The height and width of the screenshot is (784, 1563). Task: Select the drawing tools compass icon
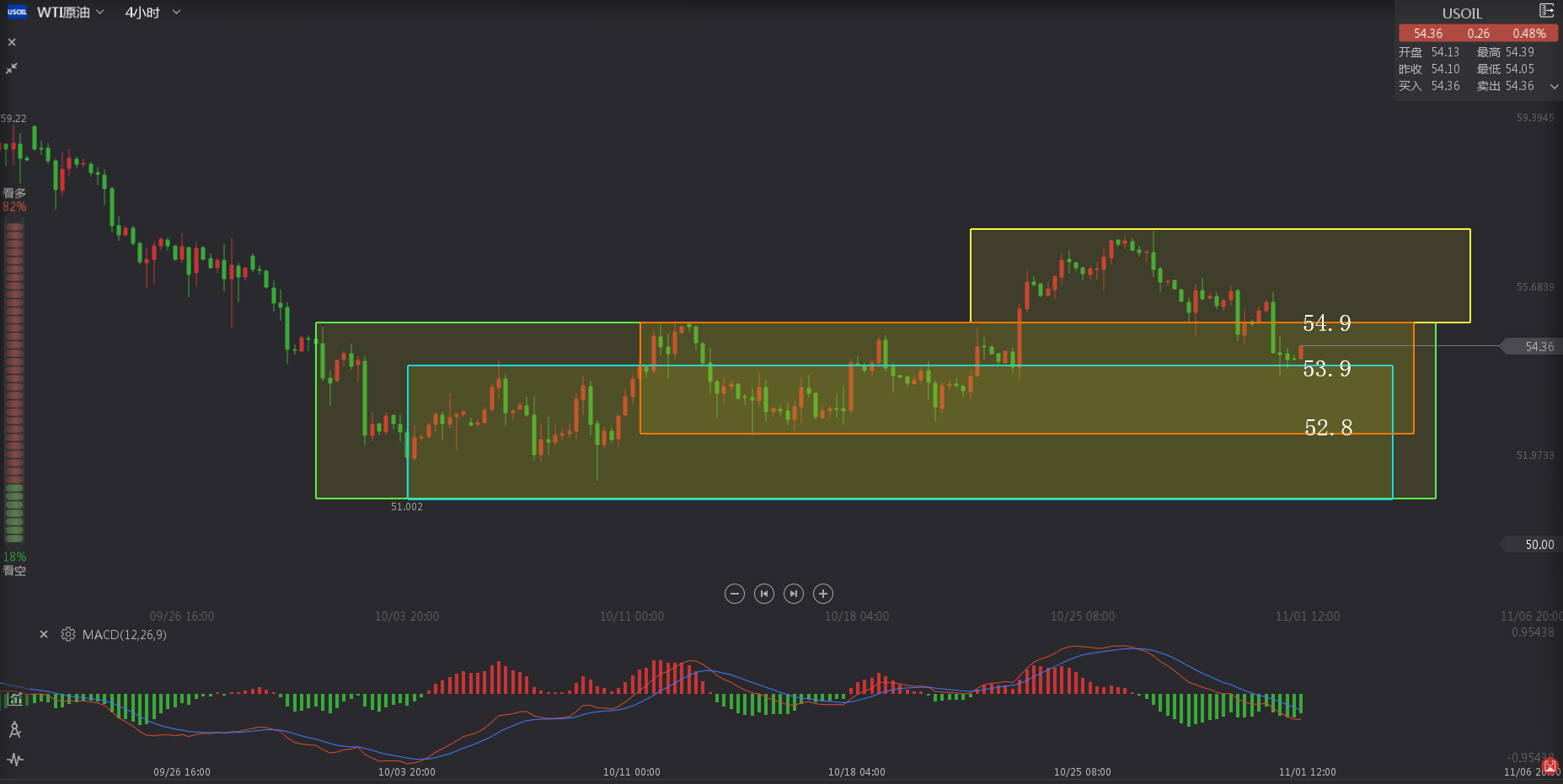(x=15, y=729)
